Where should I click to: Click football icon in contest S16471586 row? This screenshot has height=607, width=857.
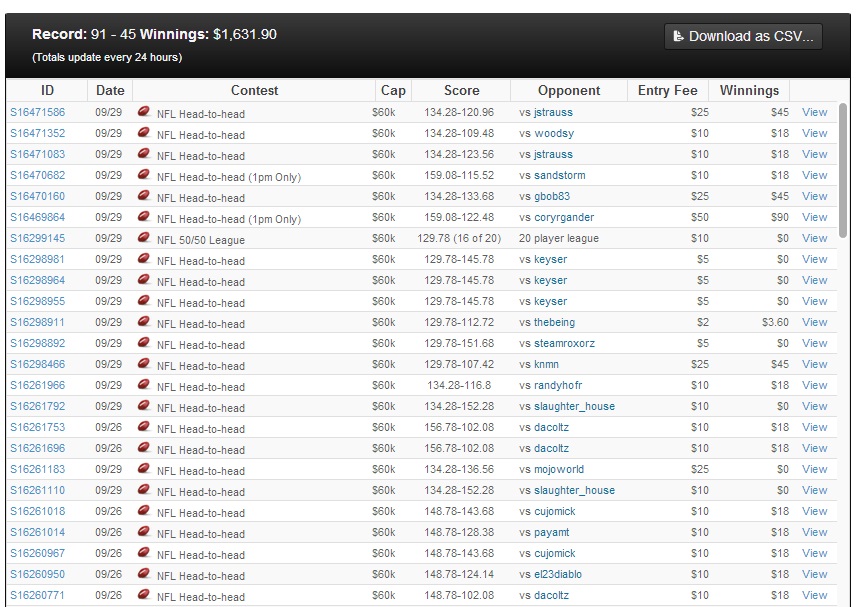click(144, 112)
